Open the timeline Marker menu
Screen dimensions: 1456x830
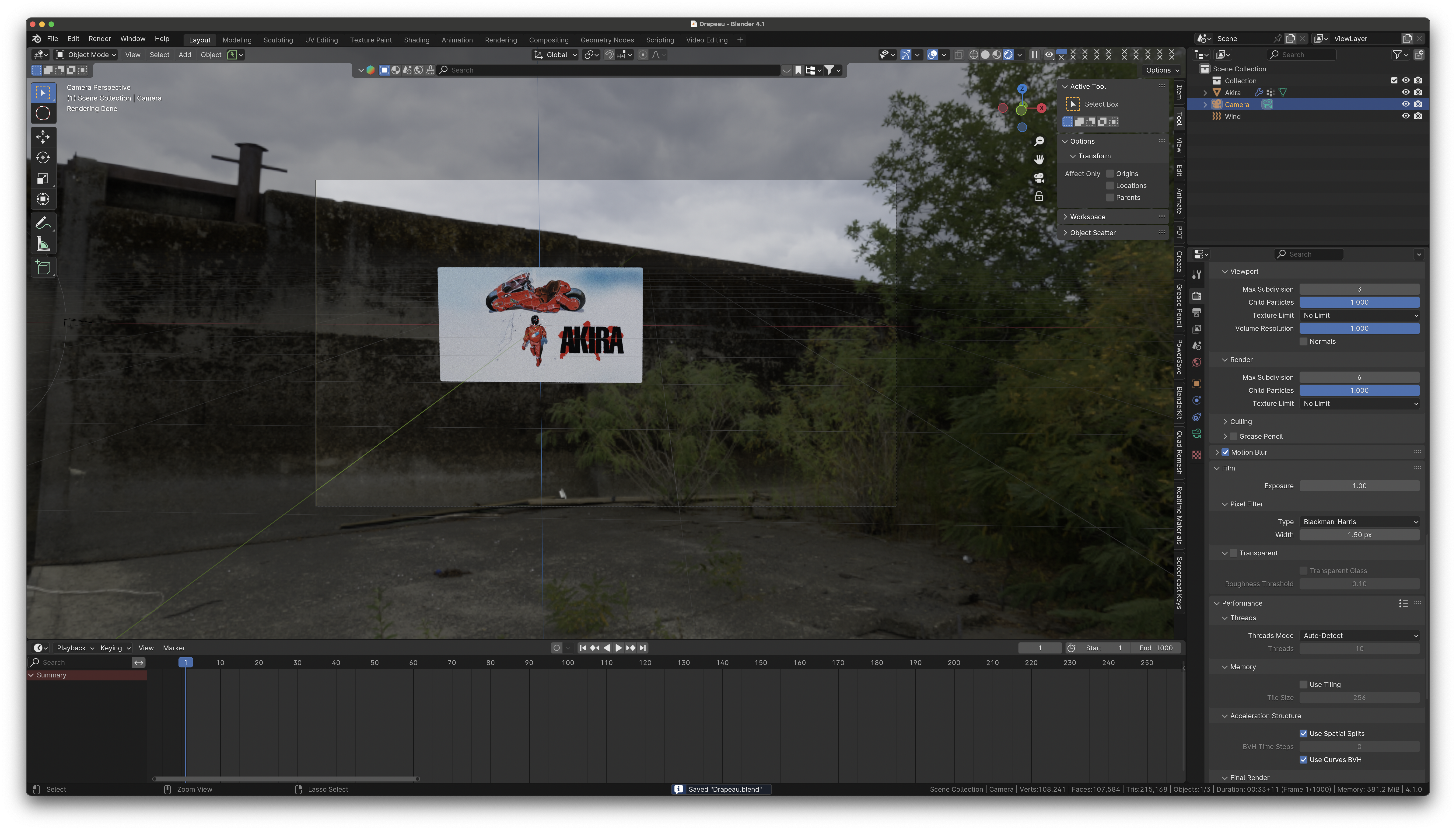(174, 648)
